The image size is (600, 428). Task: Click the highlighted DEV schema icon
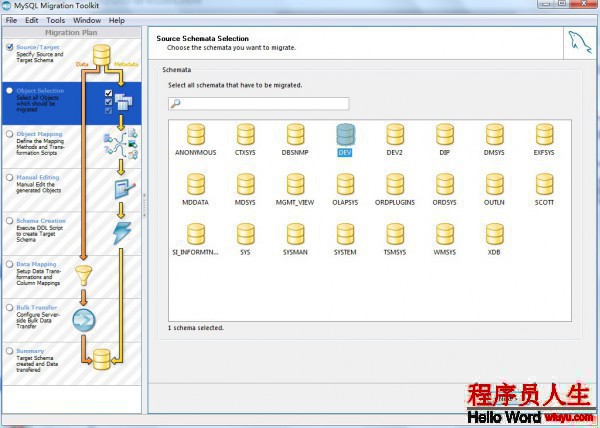(345, 135)
